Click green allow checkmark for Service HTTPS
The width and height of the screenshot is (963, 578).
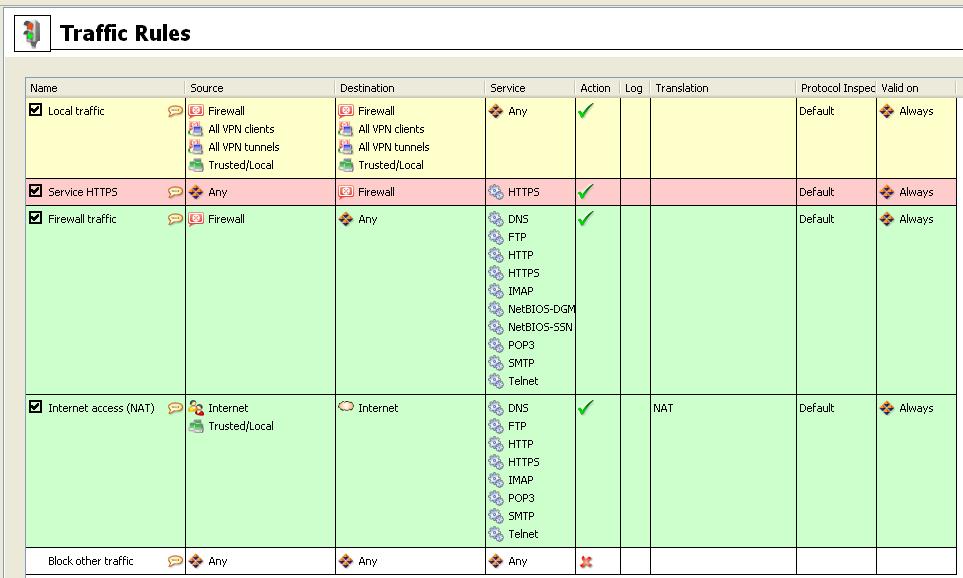tap(586, 192)
